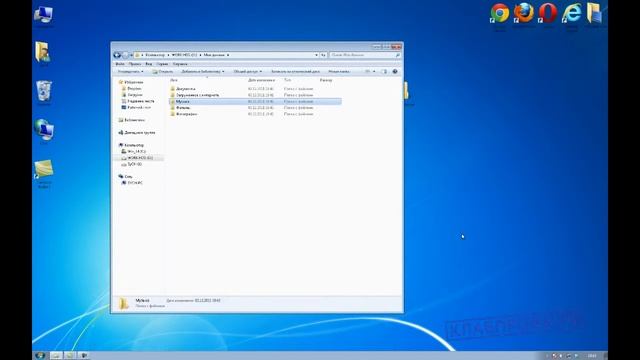
Task: Open Недавние места in navigation pane
Action: point(140,101)
